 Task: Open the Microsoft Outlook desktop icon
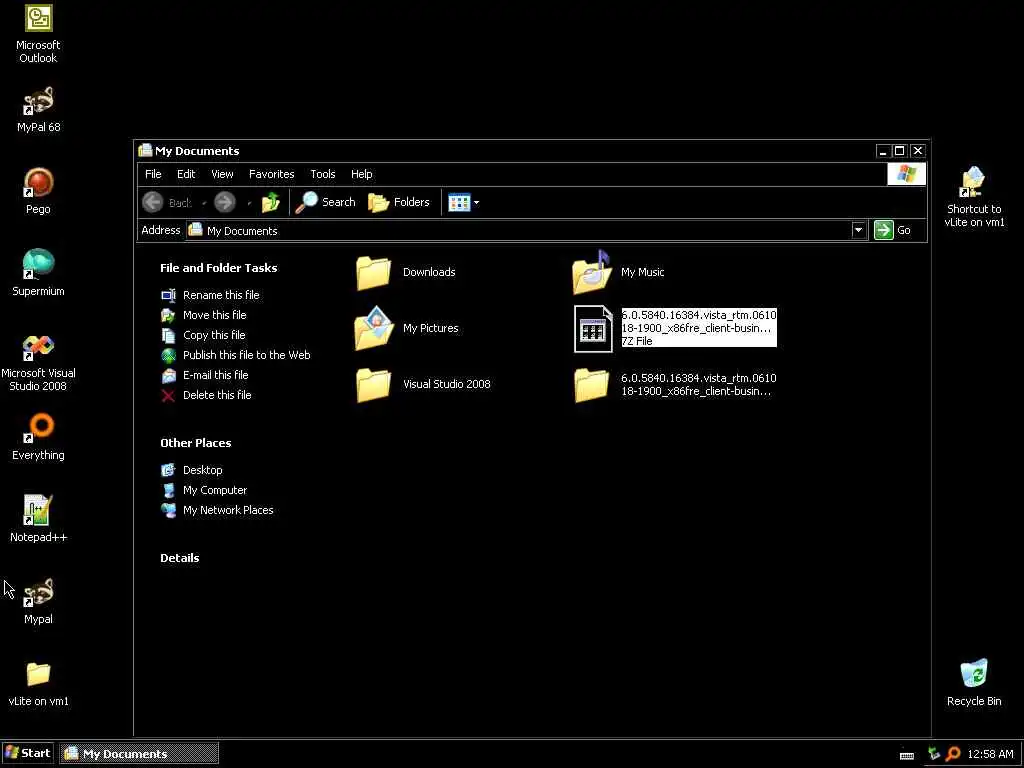coord(38,34)
